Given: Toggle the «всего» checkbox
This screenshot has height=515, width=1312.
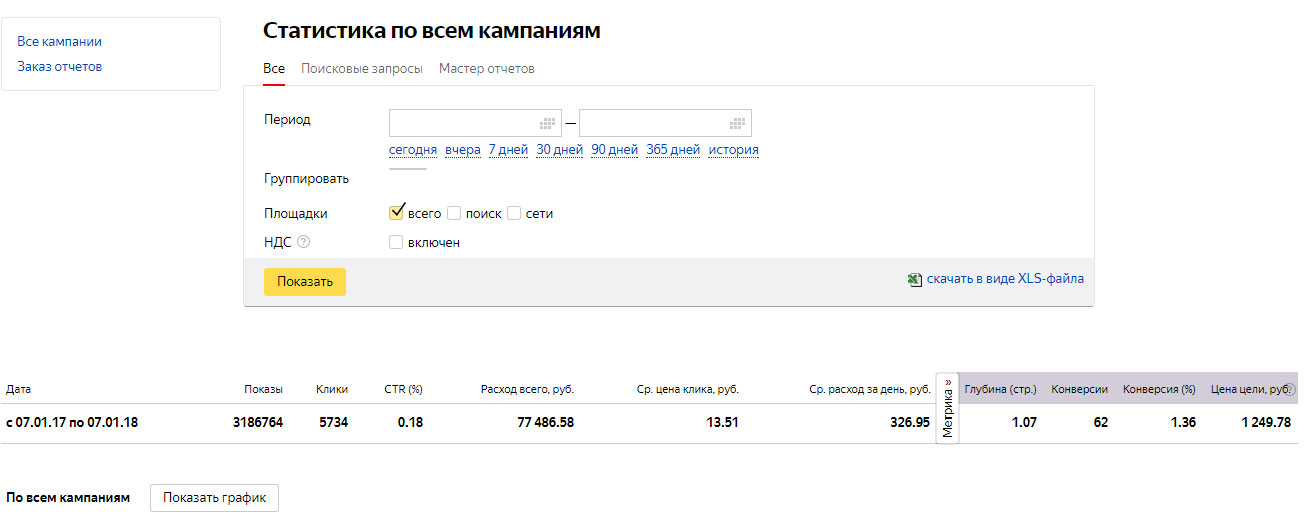Looking at the screenshot, I should click(x=396, y=212).
